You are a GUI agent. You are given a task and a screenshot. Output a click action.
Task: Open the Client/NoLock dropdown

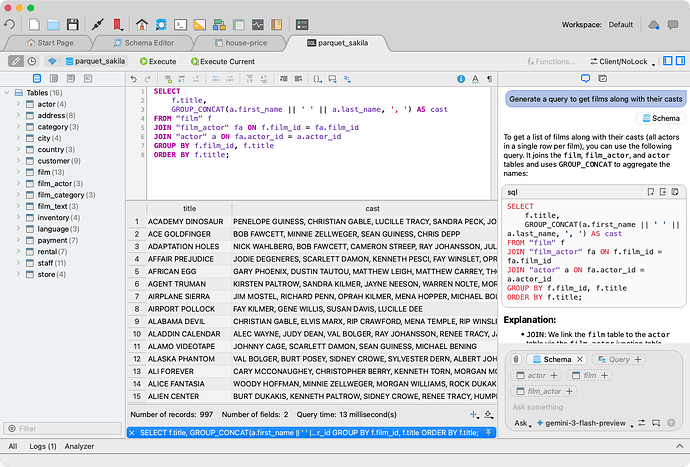[x=623, y=62]
